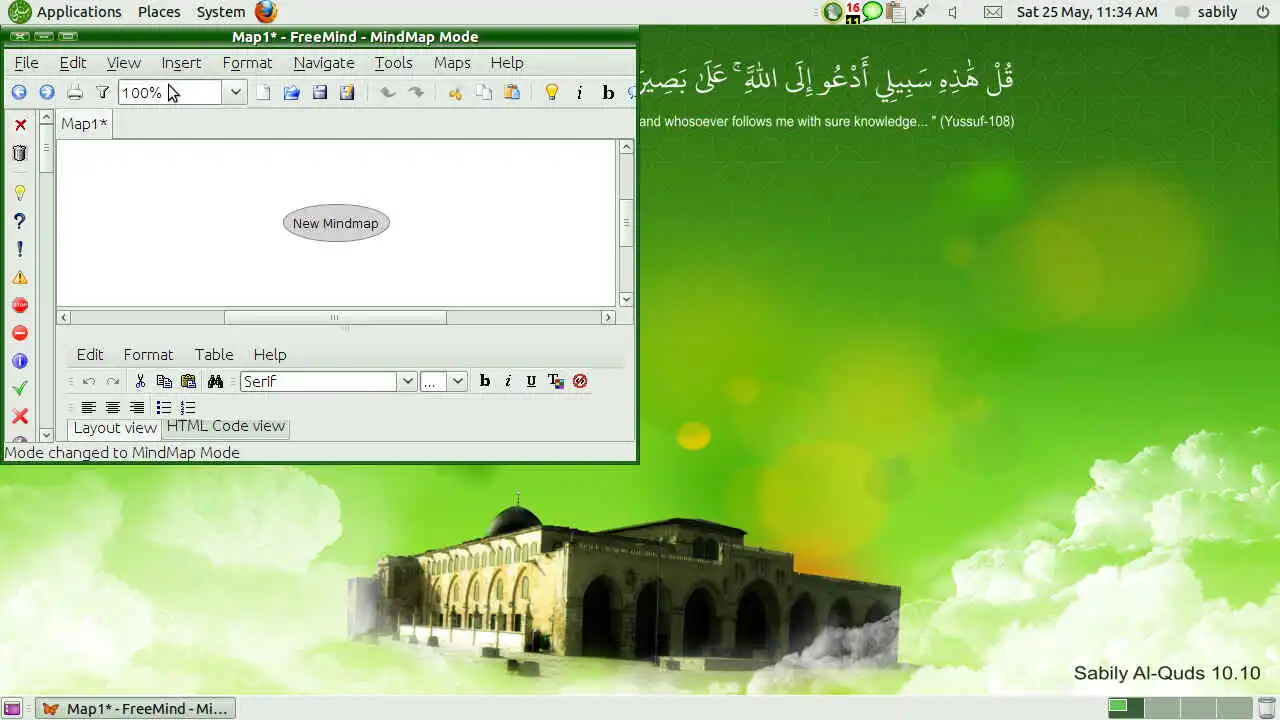The height and width of the screenshot is (720, 1280).
Task: Clear formatting in note editor
Action: click(x=580, y=381)
